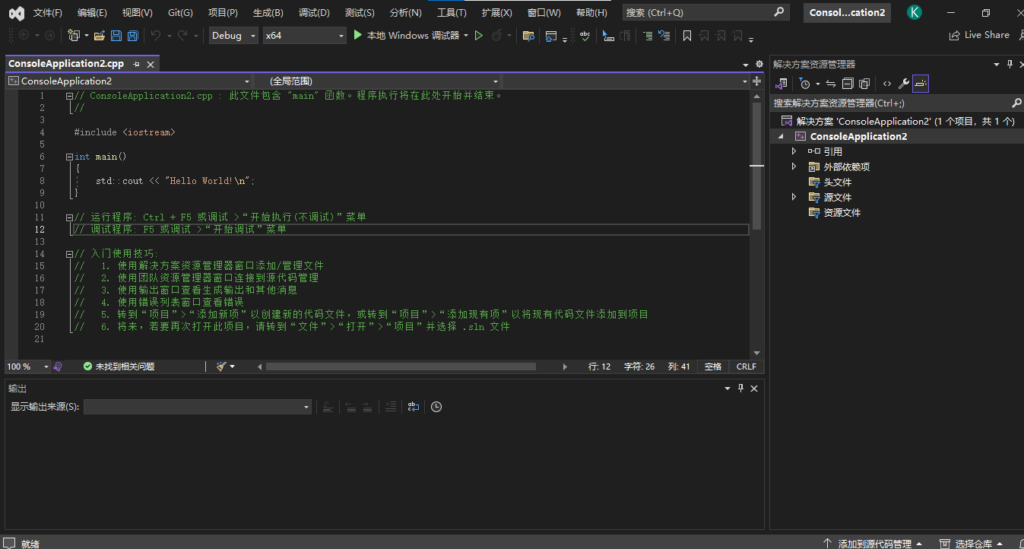This screenshot has width=1024, height=549.
Task: Expand the 外部依赖项 tree node
Action: [794, 167]
